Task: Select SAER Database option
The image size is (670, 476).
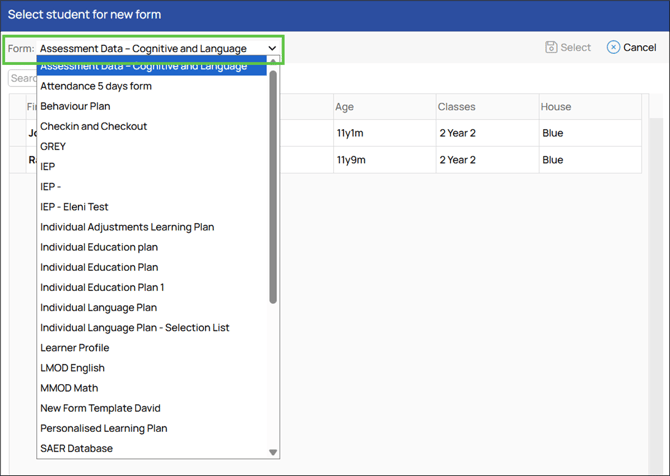Action: 76,448
